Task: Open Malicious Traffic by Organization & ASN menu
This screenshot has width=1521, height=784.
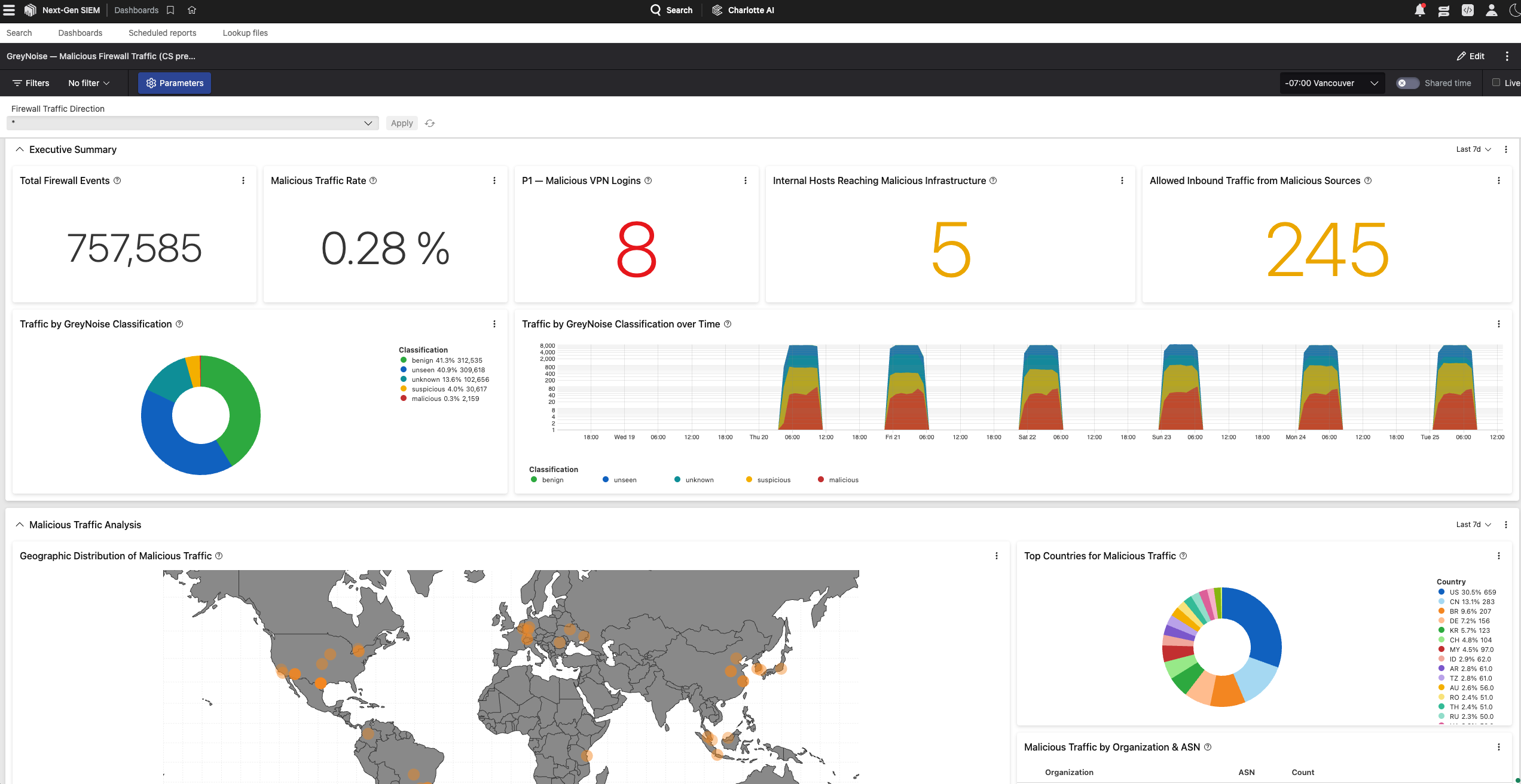Action: click(x=1499, y=747)
